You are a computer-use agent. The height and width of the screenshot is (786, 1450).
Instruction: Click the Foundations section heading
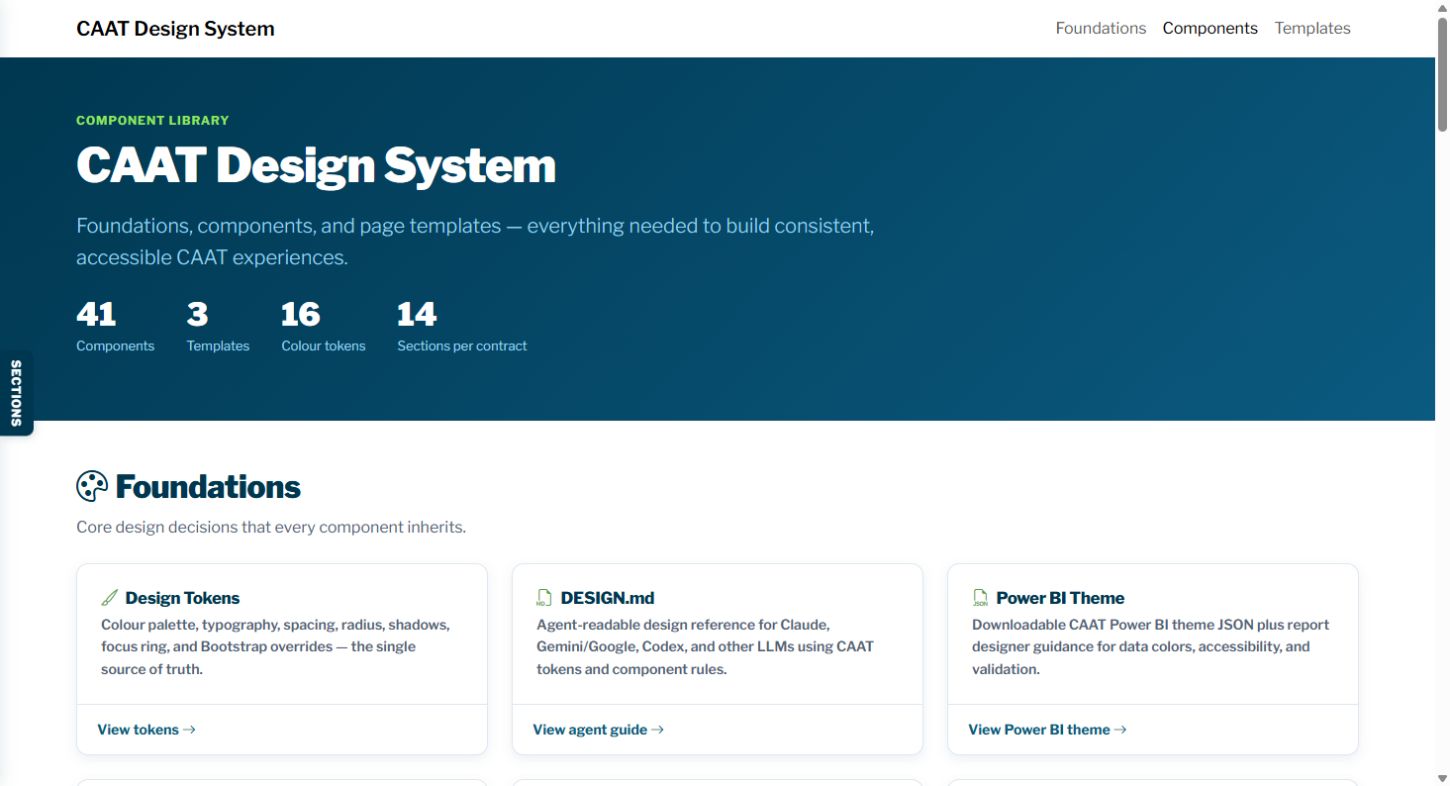pyautogui.click(x=208, y=487)
